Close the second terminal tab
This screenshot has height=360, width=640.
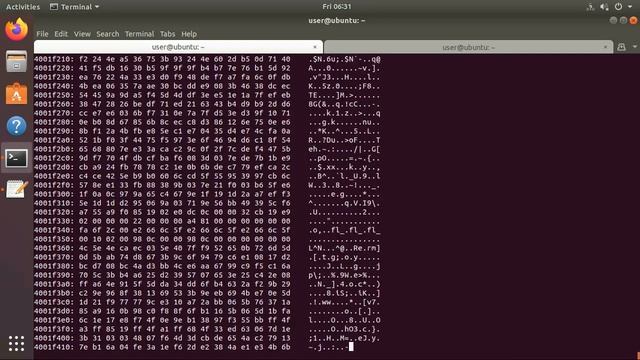pyautogui.click(x=605, y=47)
